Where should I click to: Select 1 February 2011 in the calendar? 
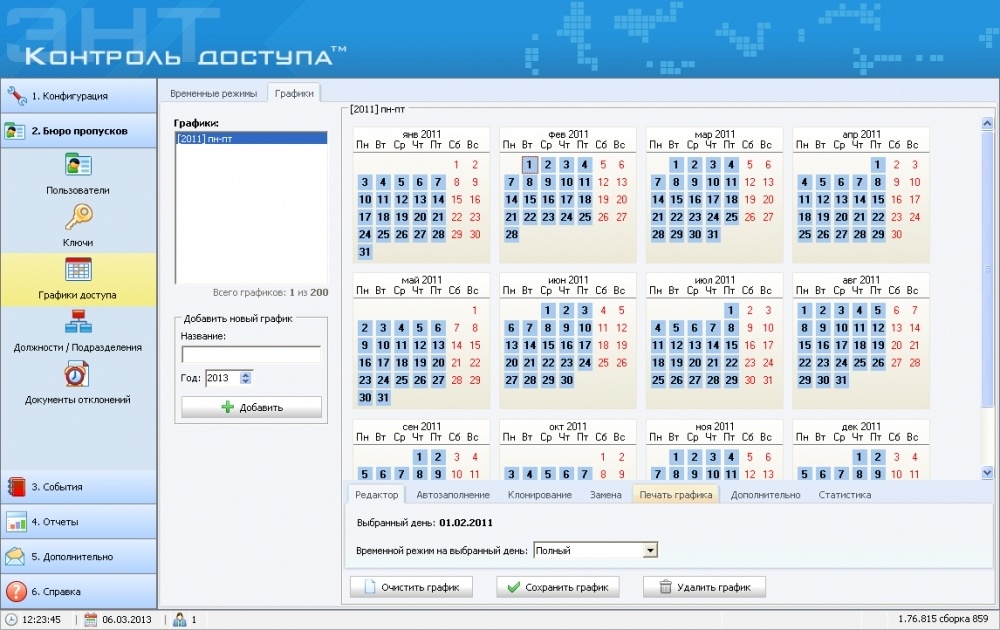[x=529, y=165]
